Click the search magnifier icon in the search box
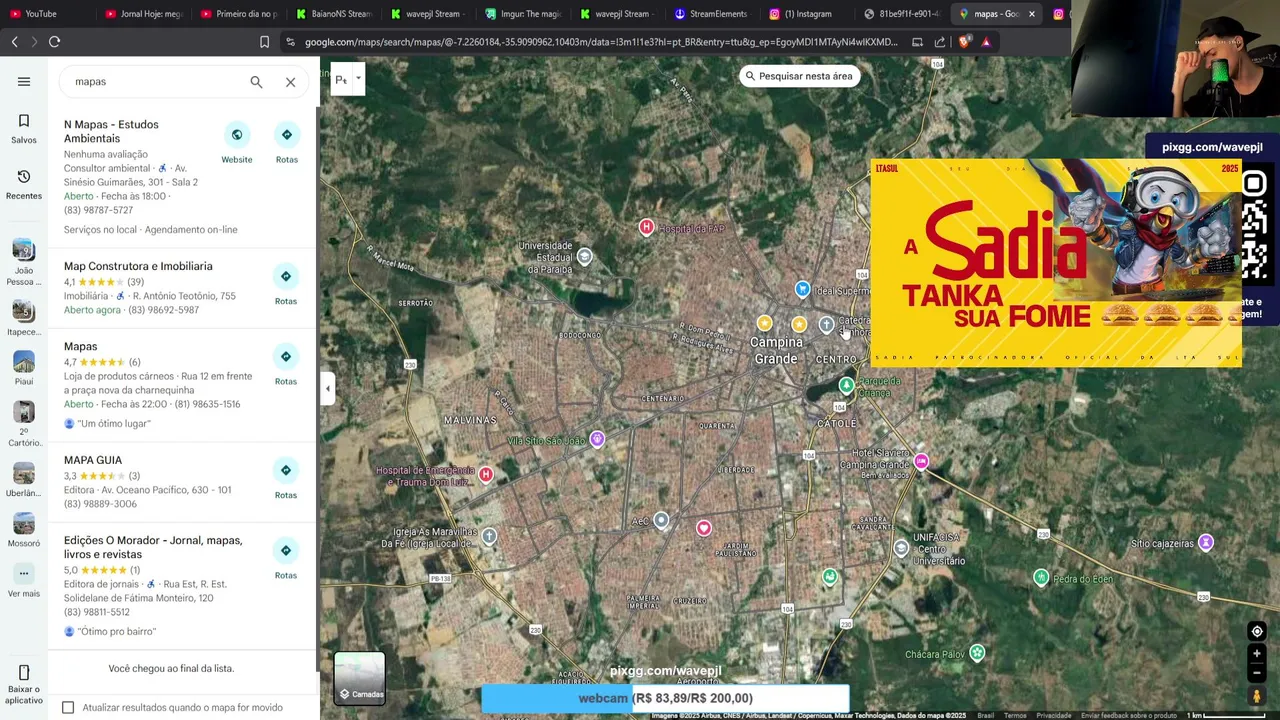This screenshot has height=720, width=1280. click(256, 82)
